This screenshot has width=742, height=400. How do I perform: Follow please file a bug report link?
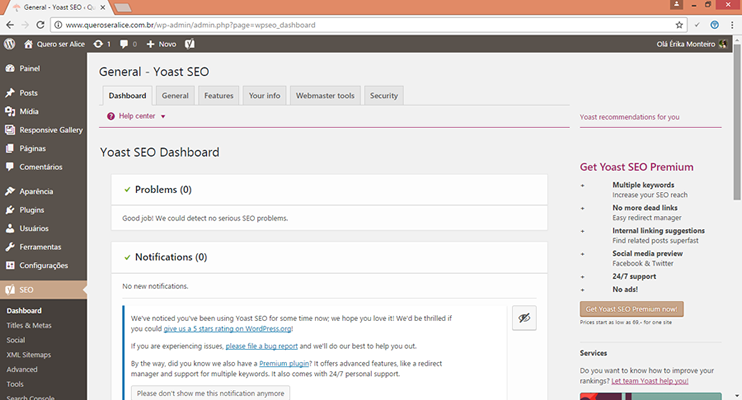click(x=262, y=346)
